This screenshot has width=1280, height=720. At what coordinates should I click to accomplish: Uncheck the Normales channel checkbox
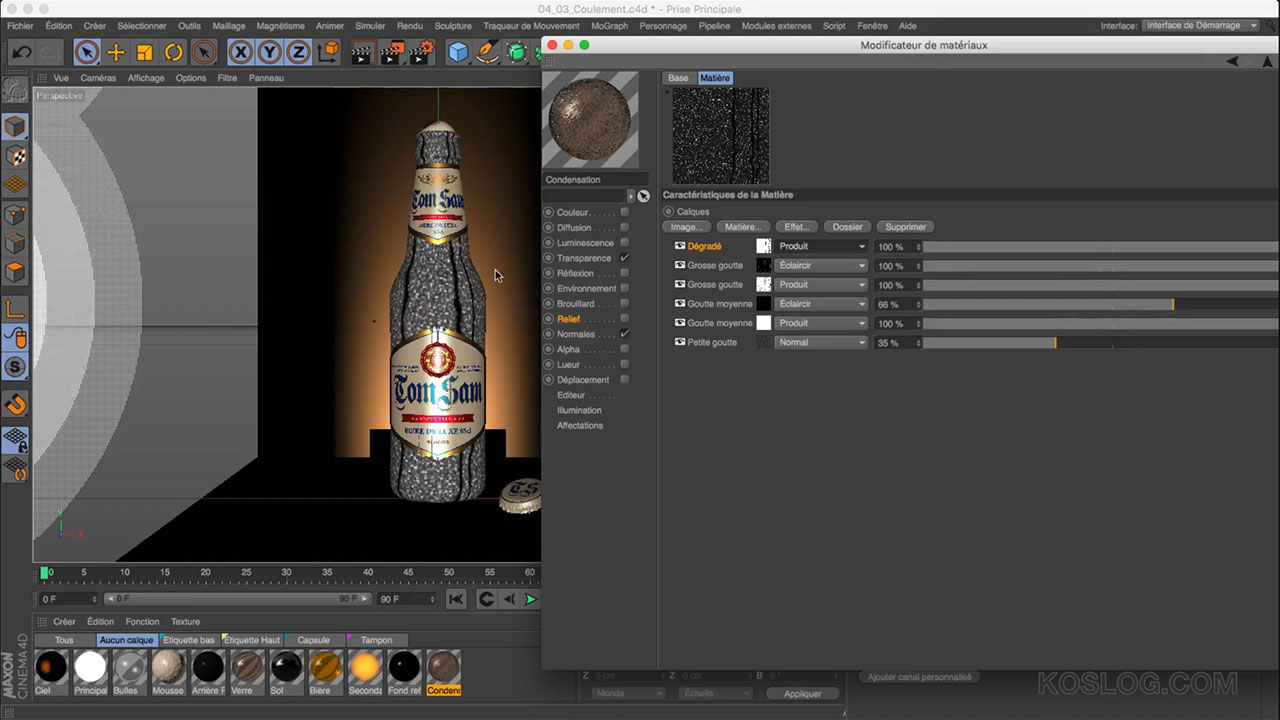(x=625, y=333)
